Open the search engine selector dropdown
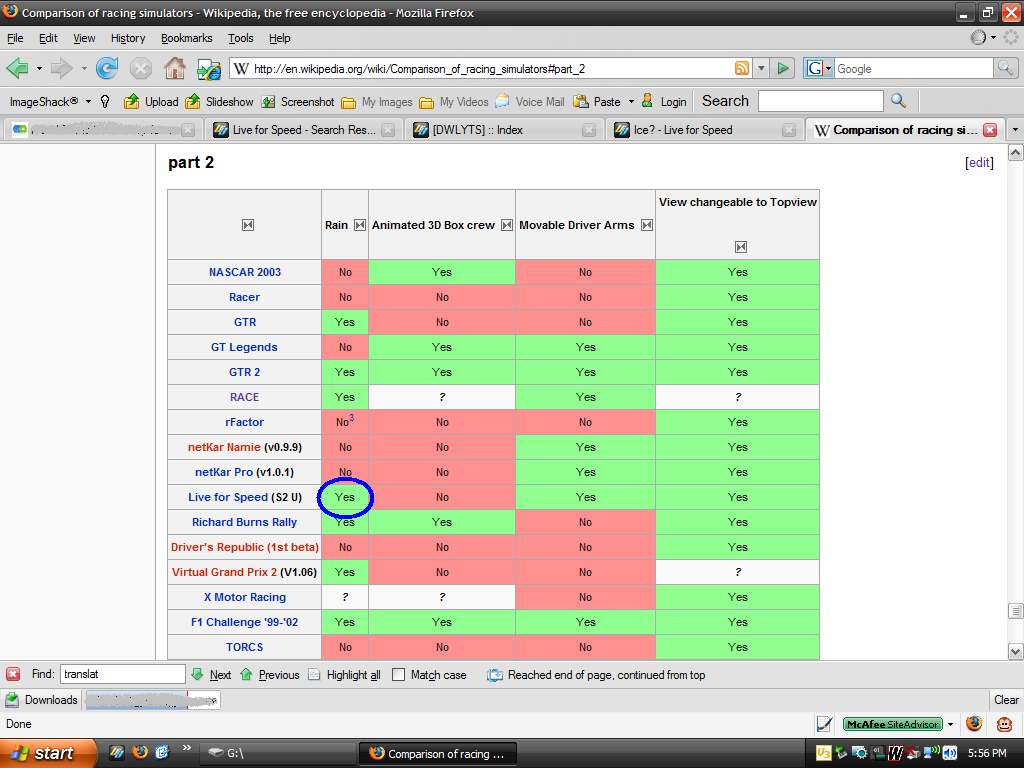The width and height of the screenshot is (1024, 768). tap(828, 68)
